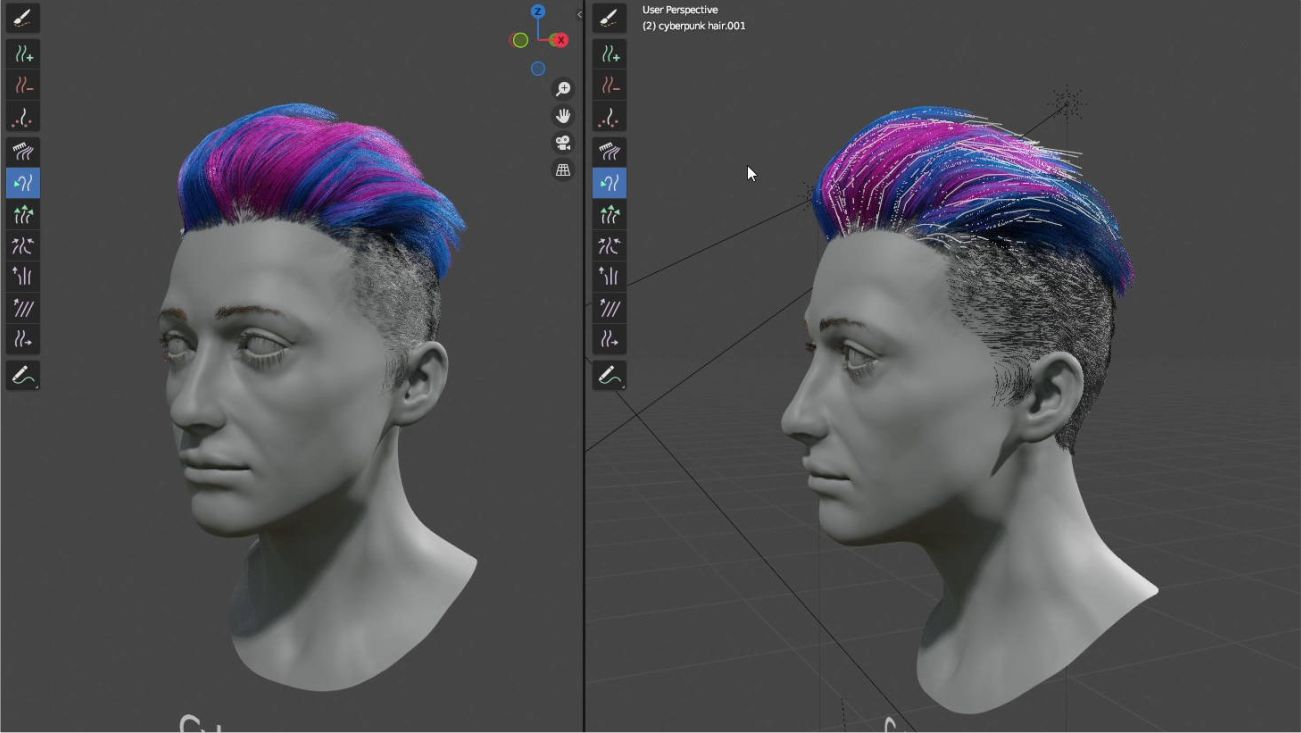The width and height of the screenshot is (1301, 733).
Task: Snap view to green Y axis on gizmo
Action: point(520,40)
